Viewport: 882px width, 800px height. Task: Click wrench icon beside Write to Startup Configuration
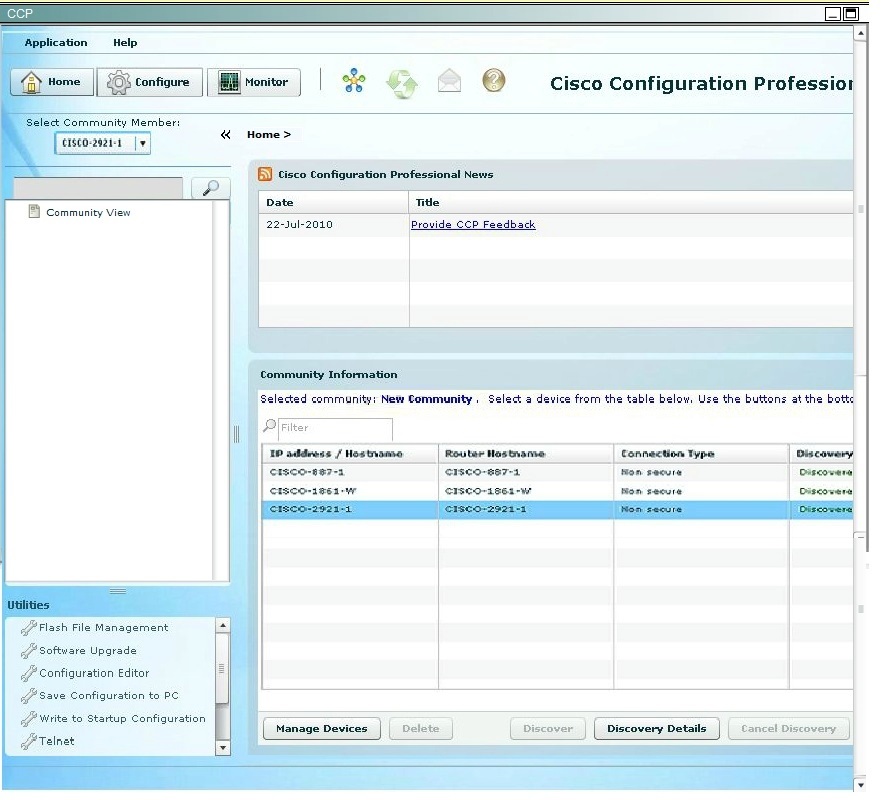coord(29,719)
